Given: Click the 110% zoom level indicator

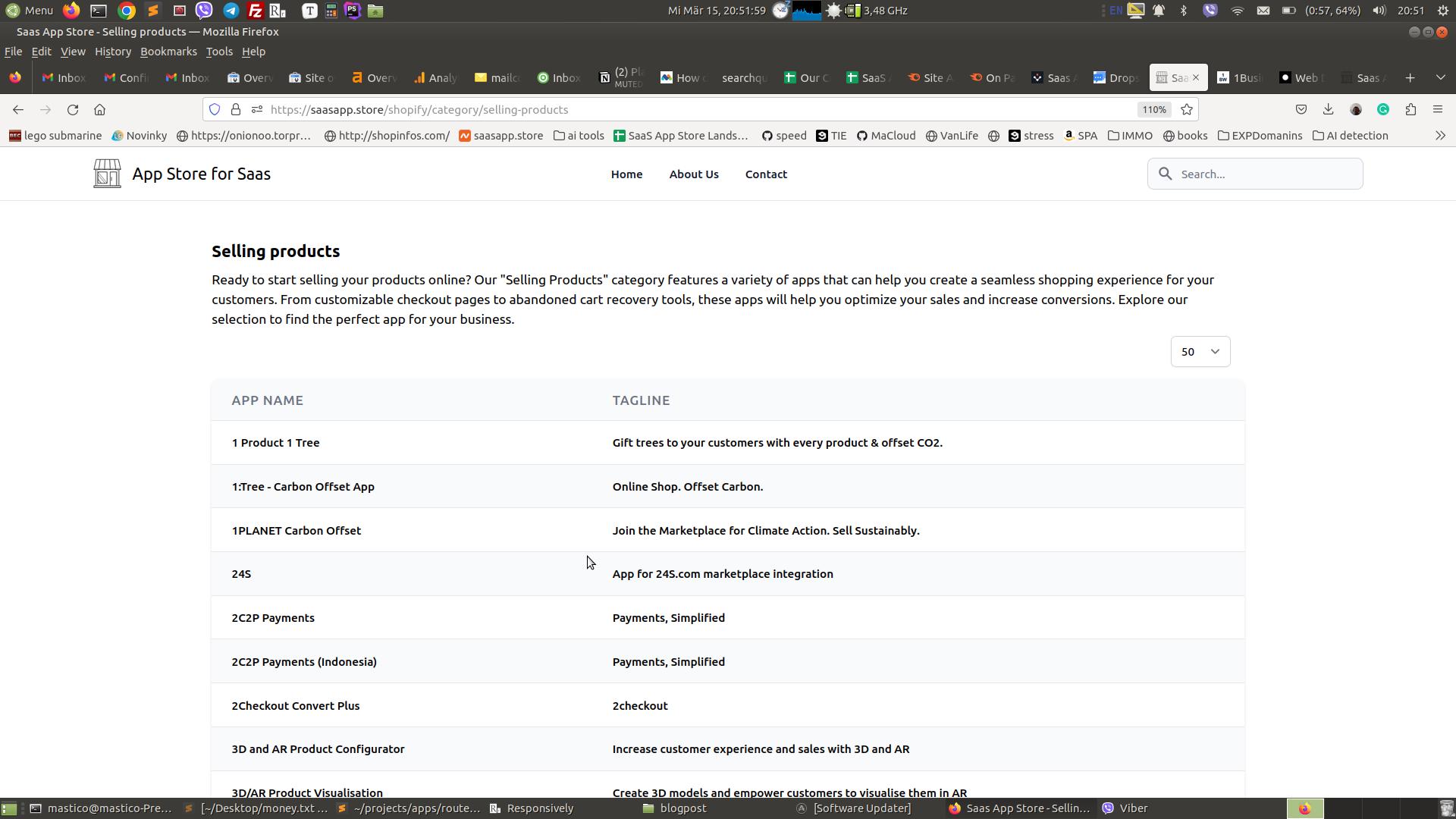Looking at the screenshot, I should pos(1153,110).
